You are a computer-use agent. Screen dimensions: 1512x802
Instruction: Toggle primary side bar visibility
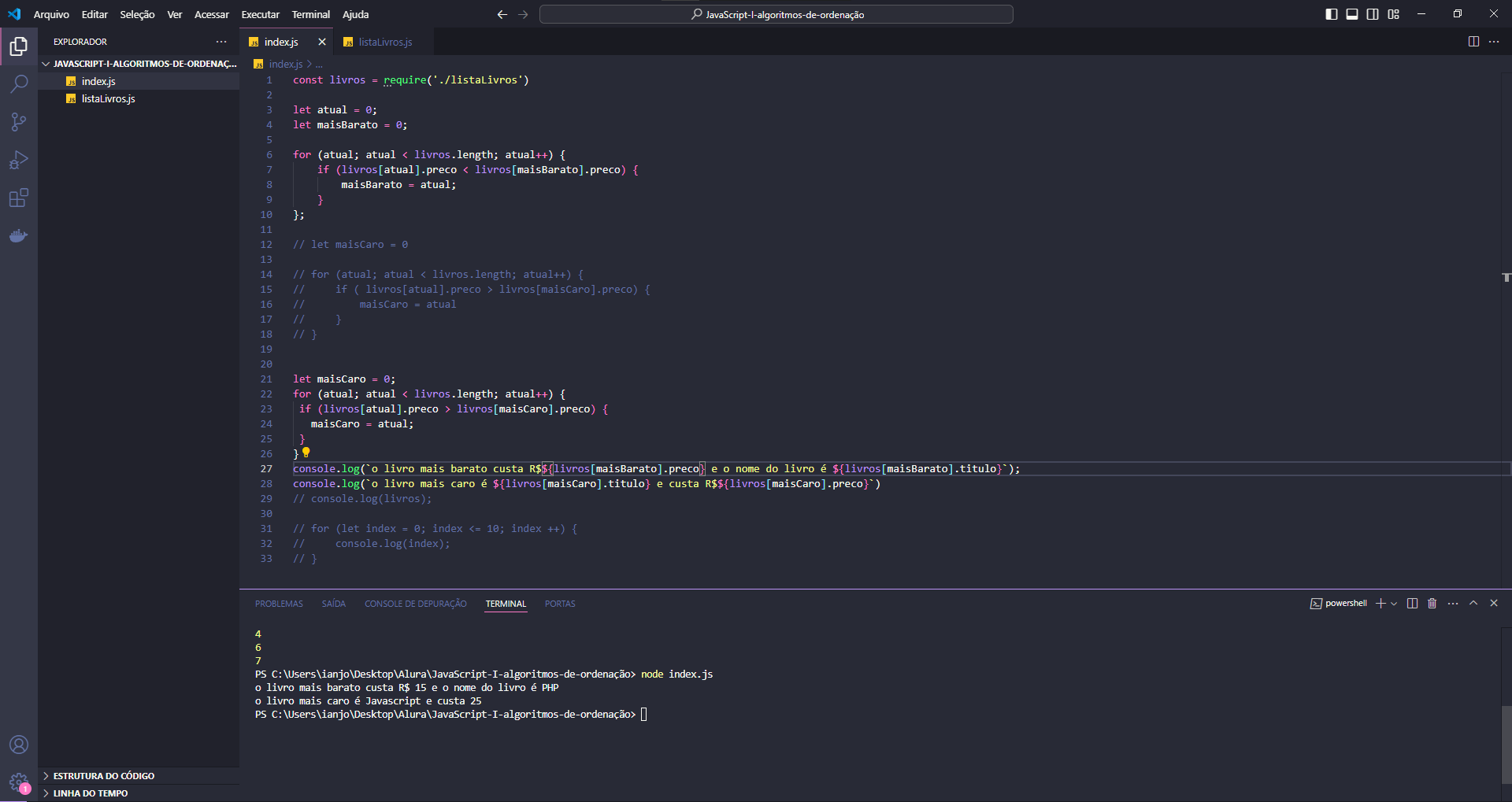pyautogui.click(x=1332, y=14)
